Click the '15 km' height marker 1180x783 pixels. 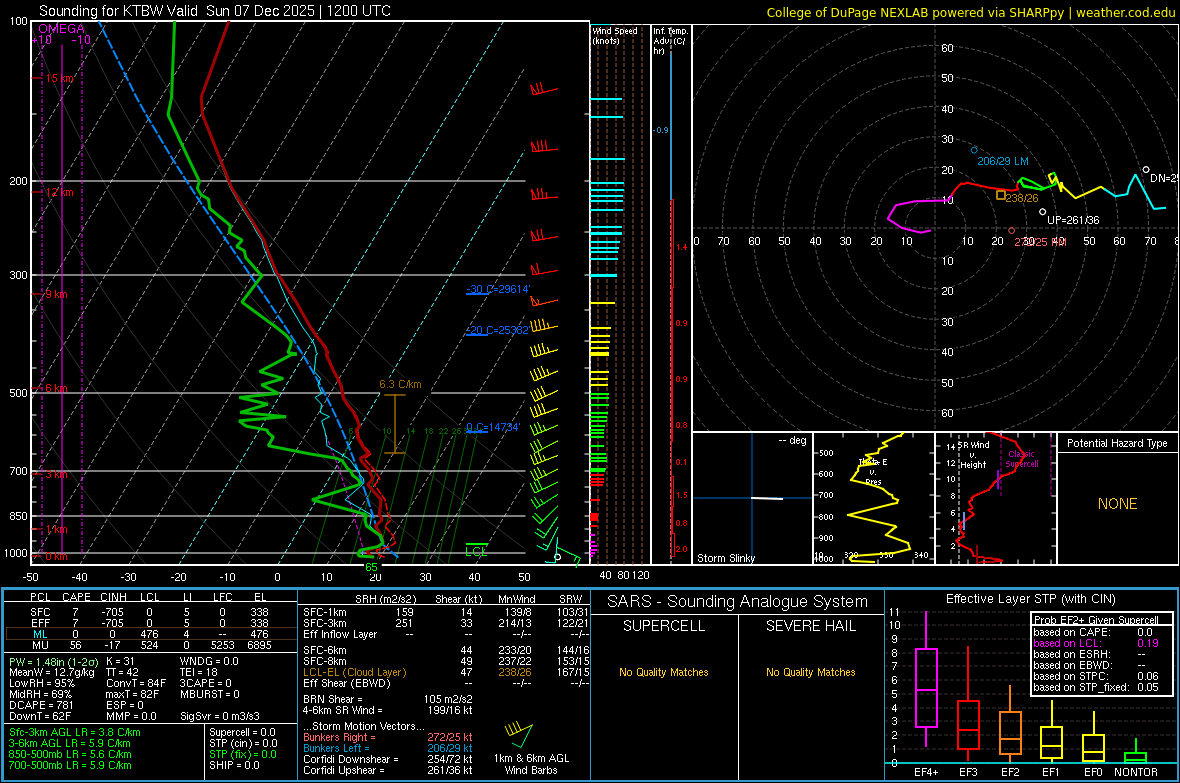[59, 78]
